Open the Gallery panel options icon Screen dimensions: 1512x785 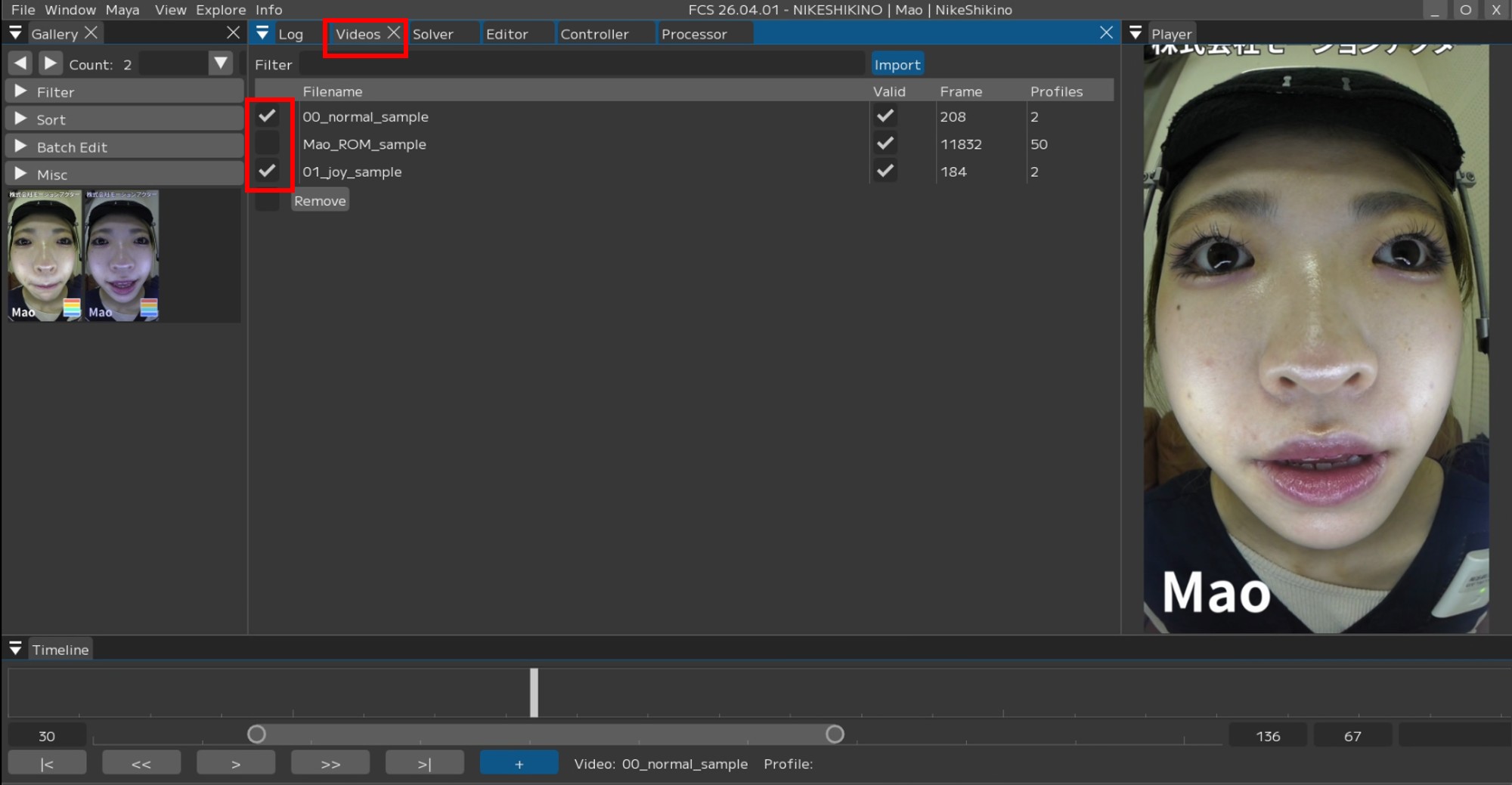click(x=14, y=32)
